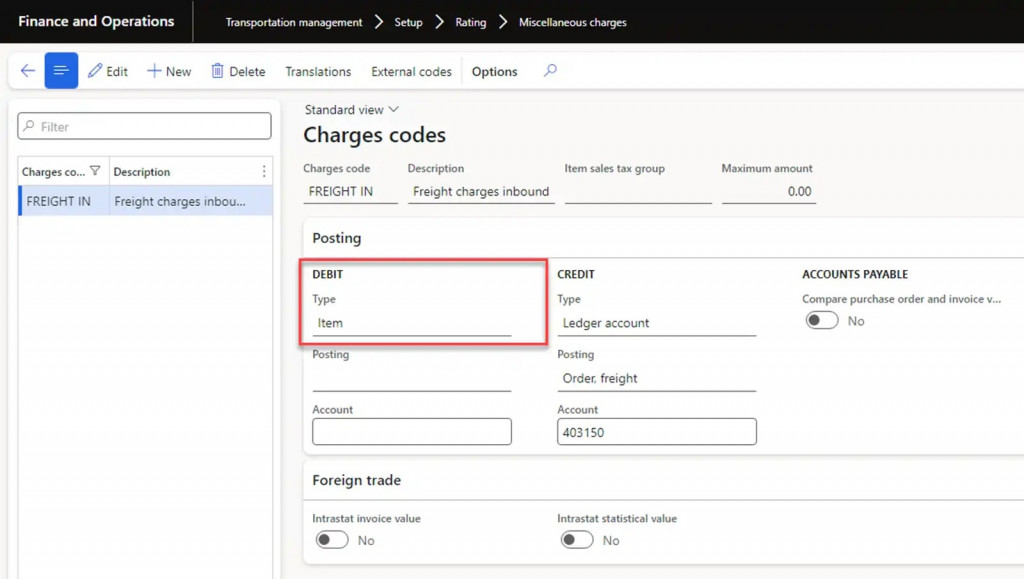Click the New plus icon
The height and width of the screenshot is (579, 1024).
click(x=155, y=71)
